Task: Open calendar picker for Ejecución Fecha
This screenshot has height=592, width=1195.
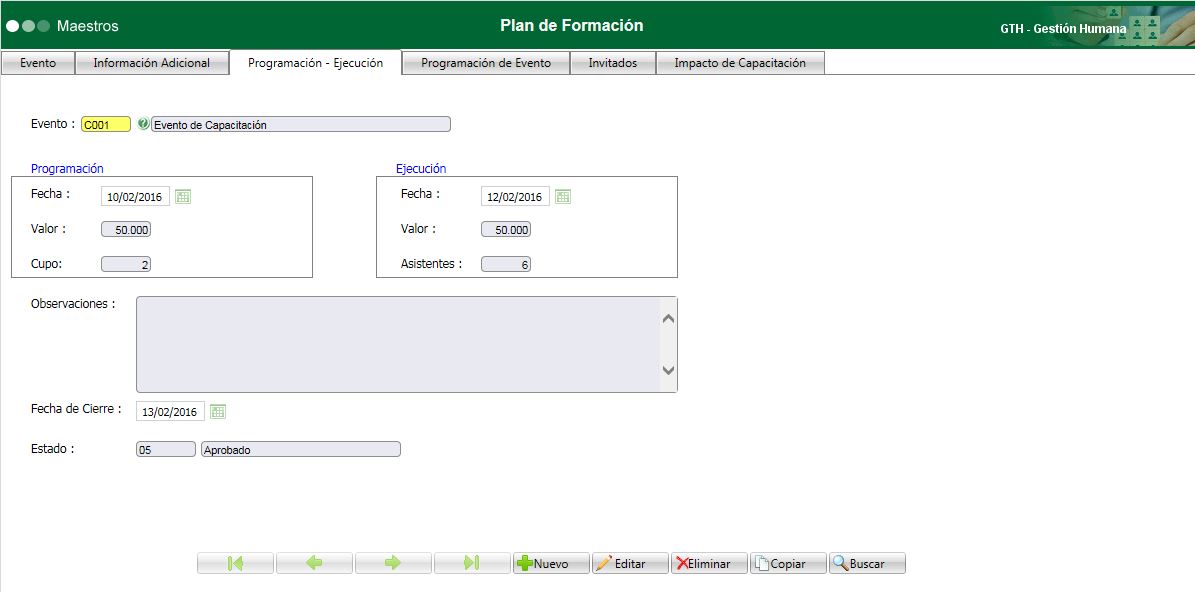Action: click(x=562, y=197)
